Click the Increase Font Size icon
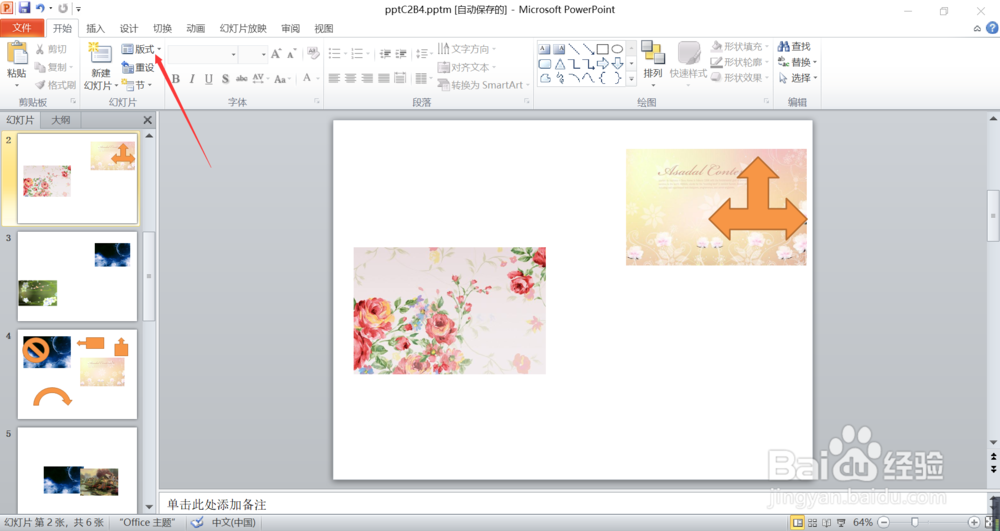This screenshot has width=1000, height=531. click(x=276, y=54)
